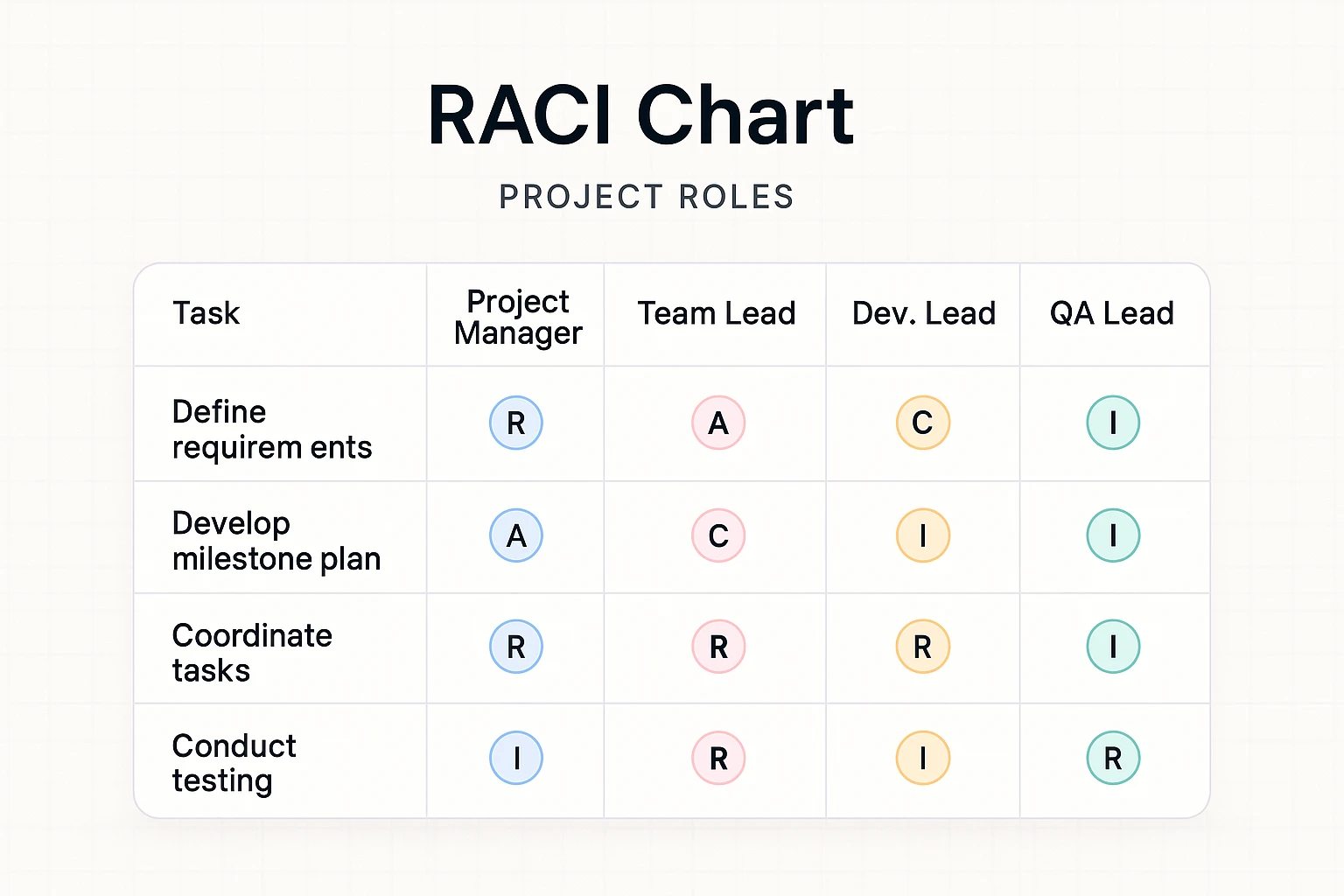Click QA Lead's I badge for Define requirements
The height and width of the screenshot is (896, 1344).
coord(1113,423)
